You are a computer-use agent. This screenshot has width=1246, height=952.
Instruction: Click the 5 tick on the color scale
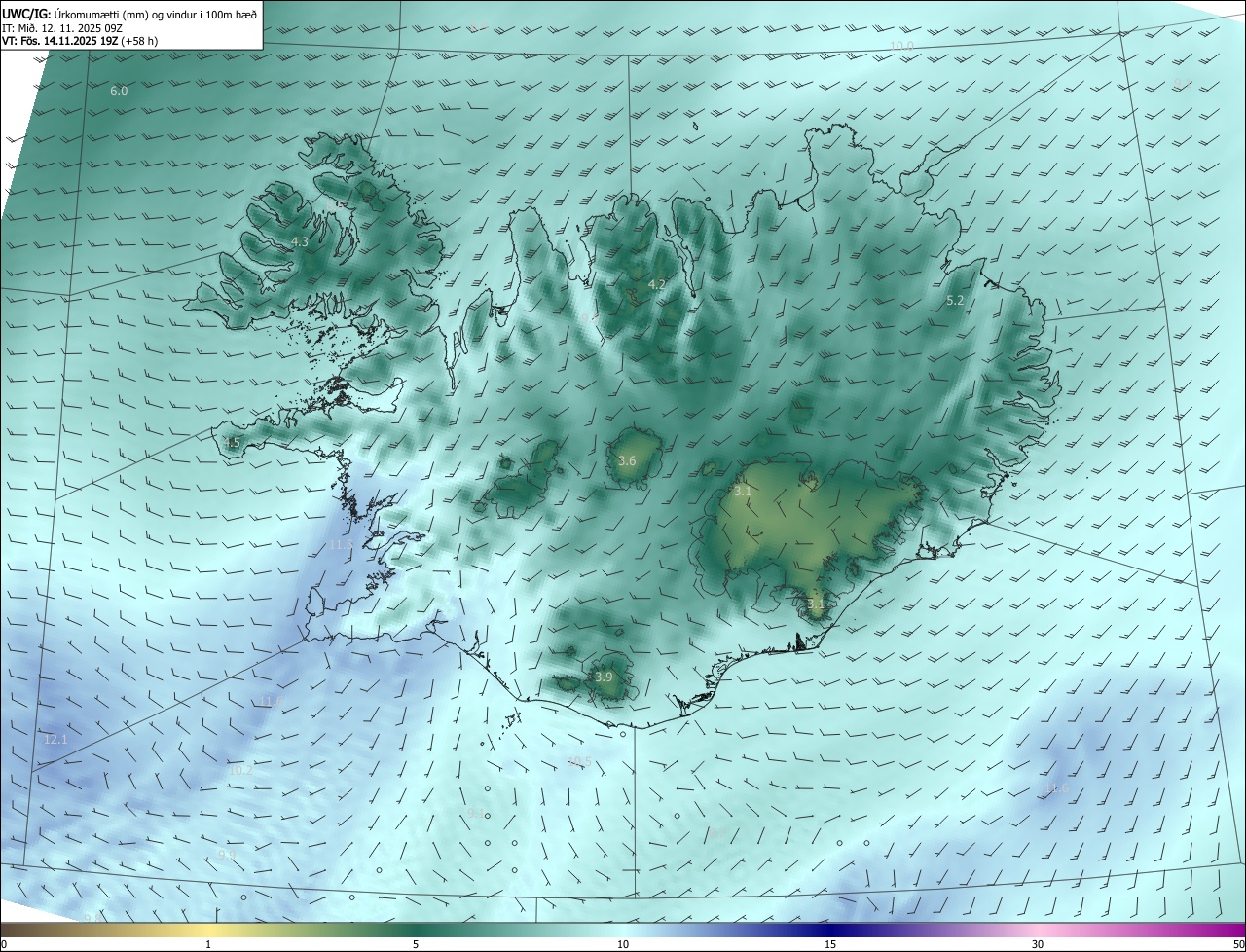tap(416, 944)
